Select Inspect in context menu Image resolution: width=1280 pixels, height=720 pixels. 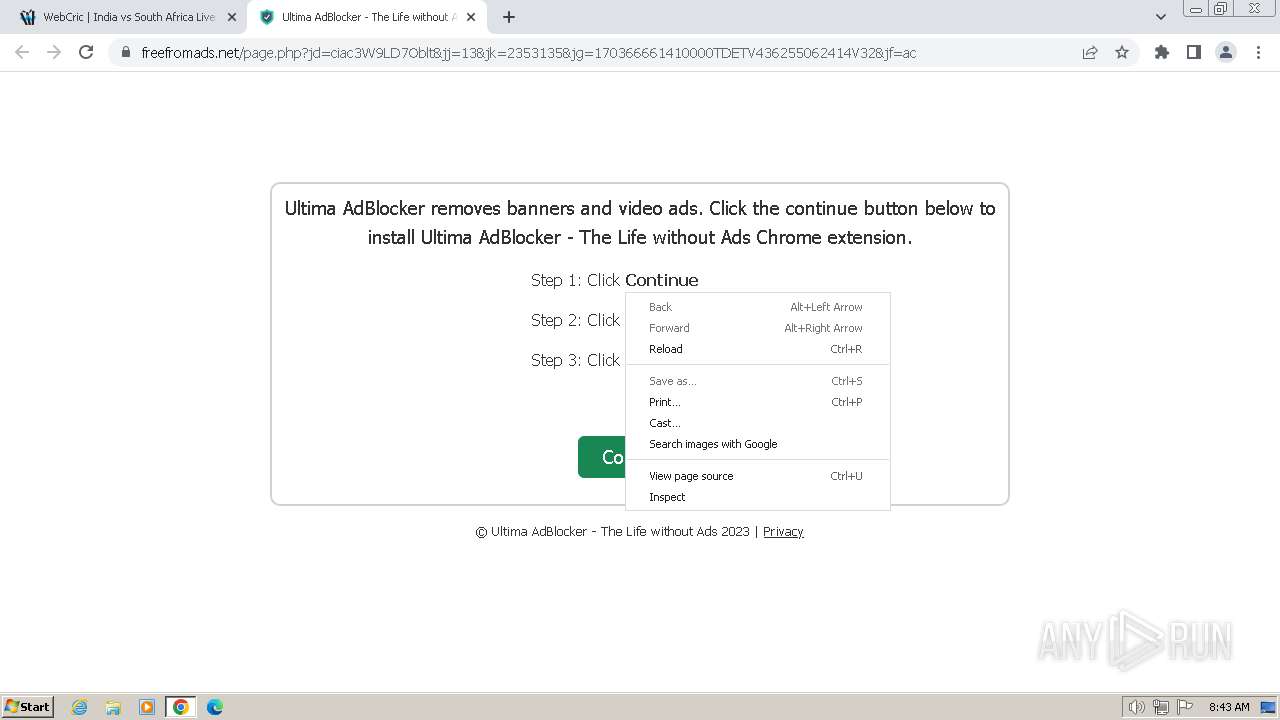[757, 497]
